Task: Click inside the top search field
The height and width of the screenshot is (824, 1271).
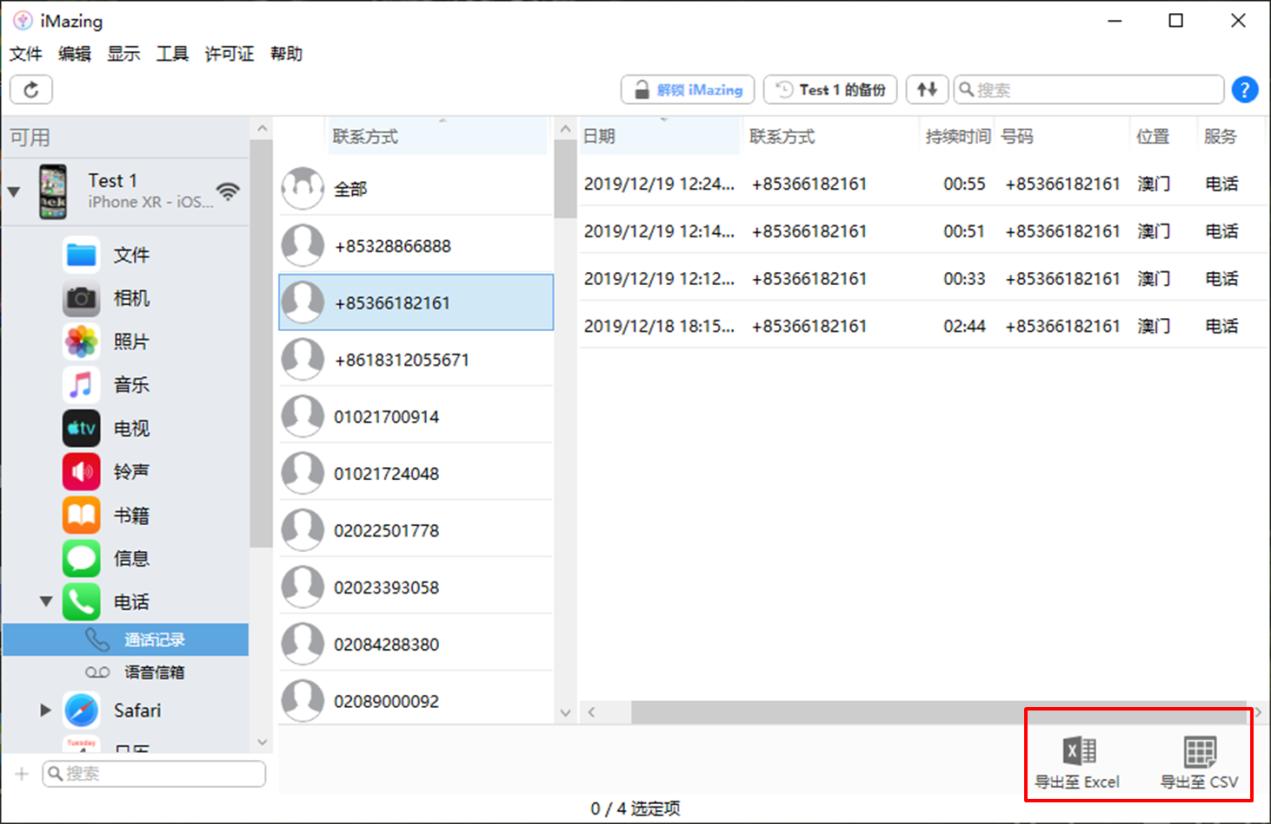Action: (1090, 89)
